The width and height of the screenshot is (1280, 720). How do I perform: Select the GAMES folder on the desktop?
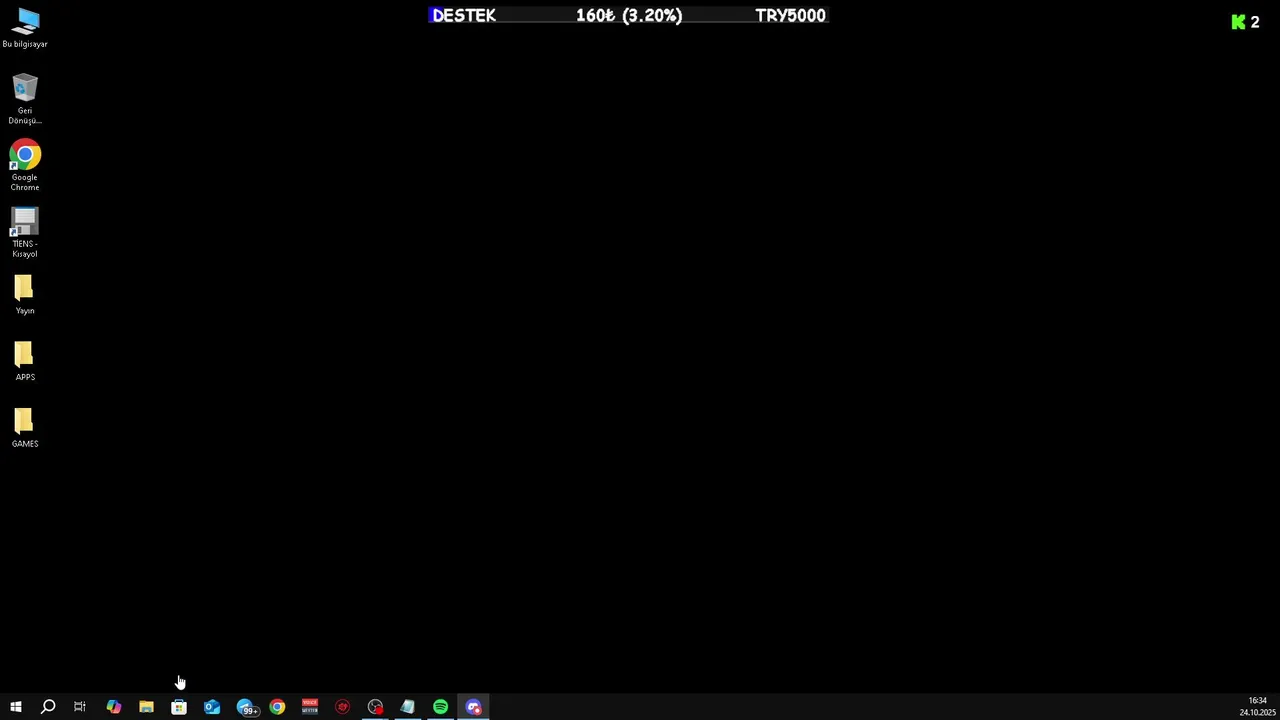(25, 428)
